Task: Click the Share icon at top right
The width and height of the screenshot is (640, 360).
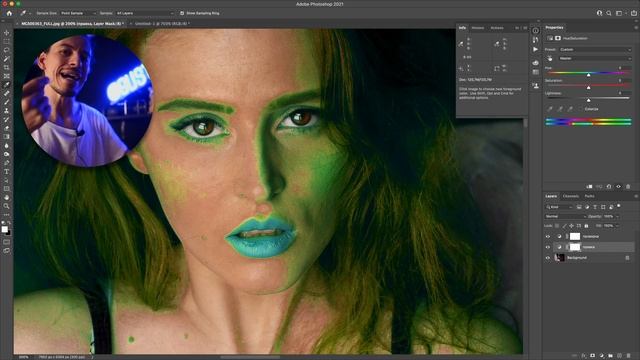Action: [x=633, y=13]
